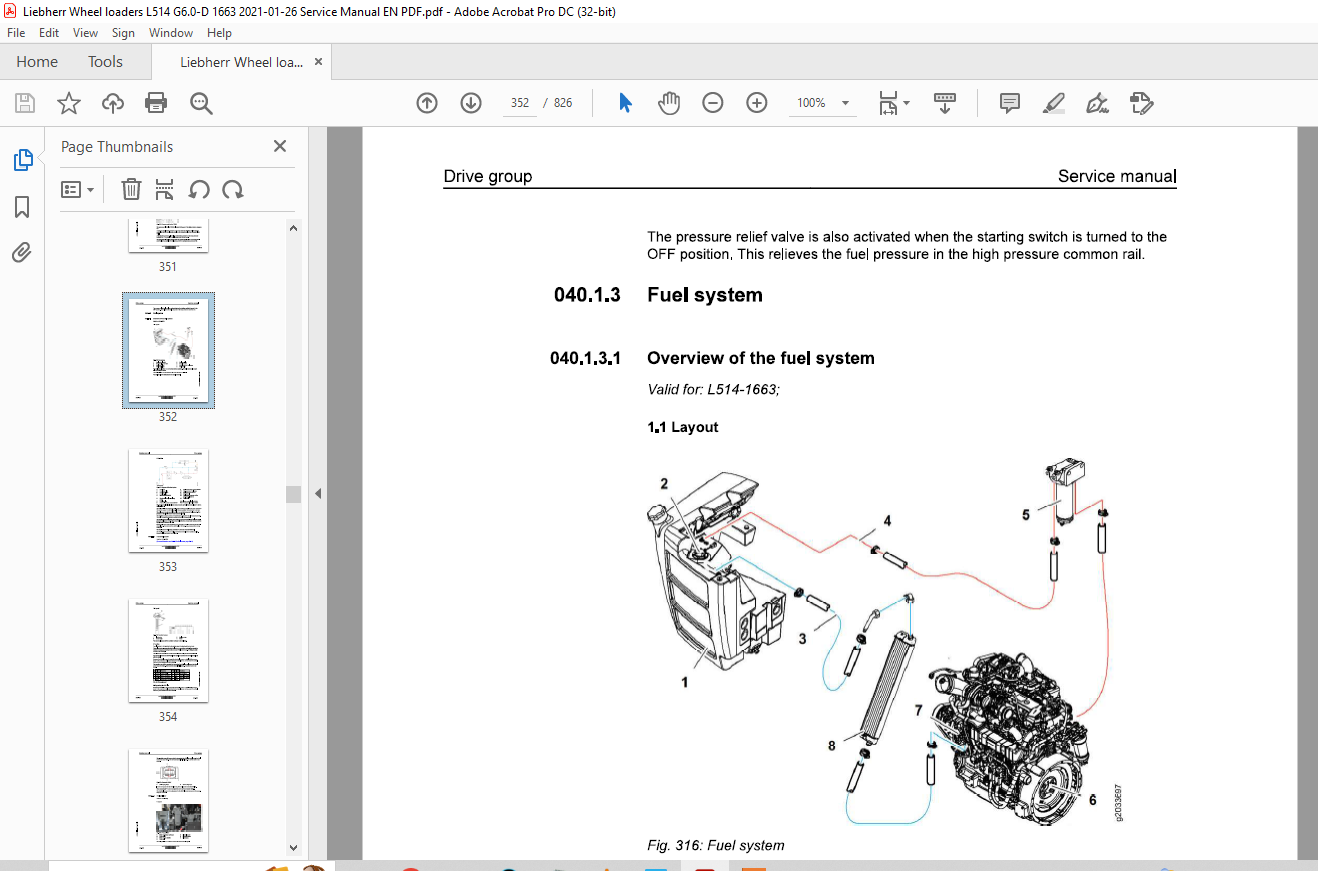
Task: Click the stamp and share tool icon
Action: [1142, 103]
